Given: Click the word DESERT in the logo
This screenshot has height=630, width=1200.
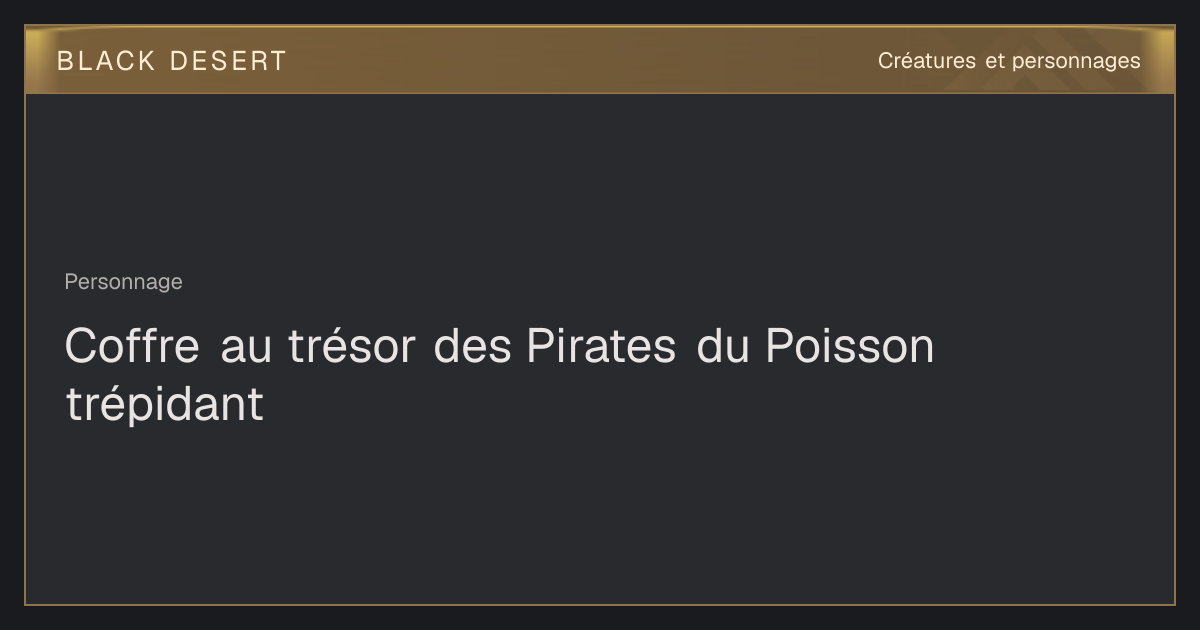Looking at the screenshot, I should (228, 61).
